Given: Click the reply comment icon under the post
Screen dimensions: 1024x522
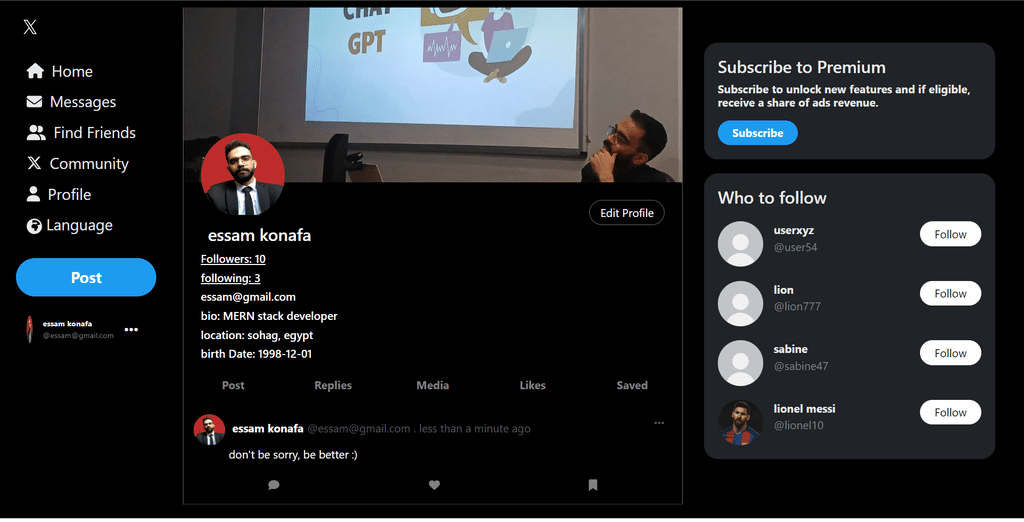Looking at the screenshot, I should coord(274,485).
